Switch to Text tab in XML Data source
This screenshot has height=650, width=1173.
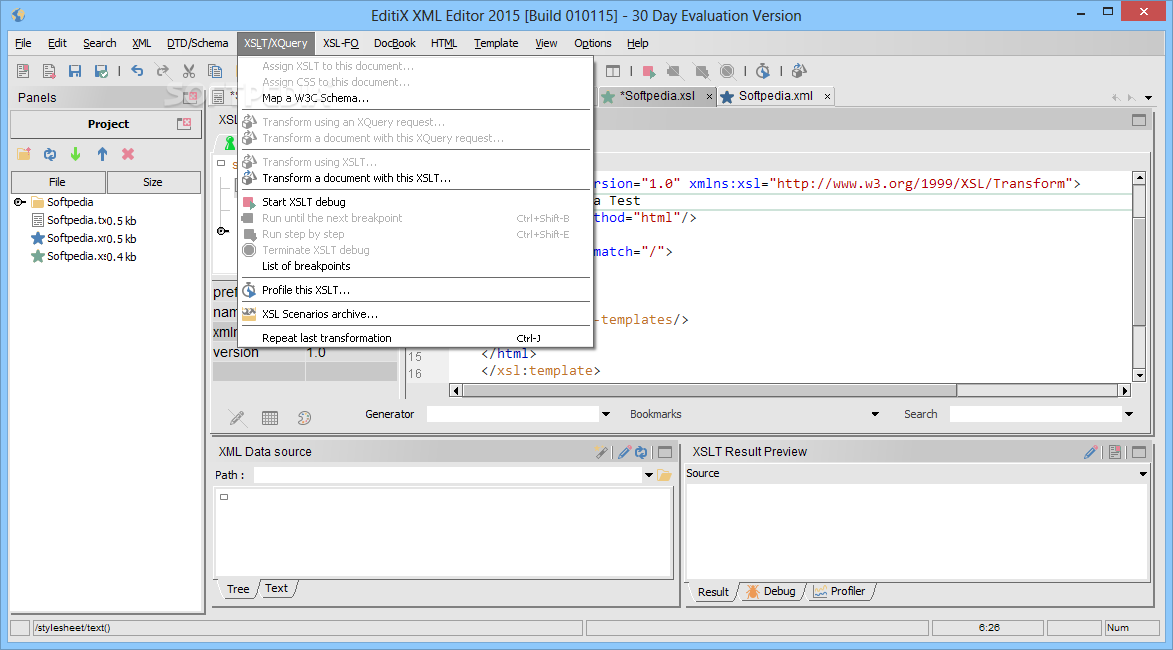(x=276, y=589)
